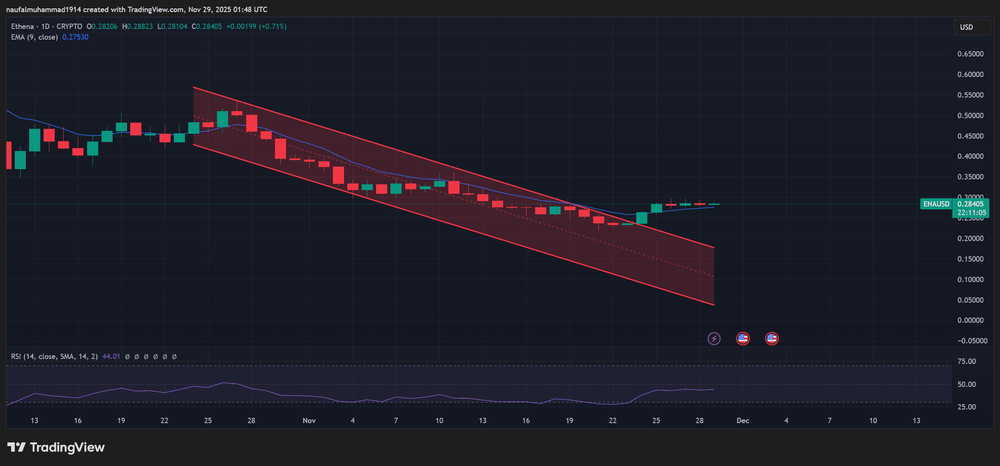Click the Dec label on time axis
This screenshot has height=466, width=1000.
click(x=742, y=421)
